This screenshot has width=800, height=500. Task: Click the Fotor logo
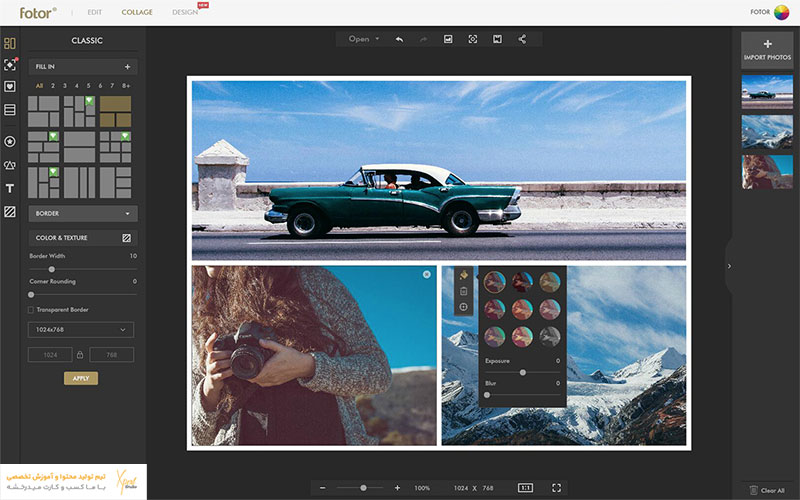pos(38,12)
